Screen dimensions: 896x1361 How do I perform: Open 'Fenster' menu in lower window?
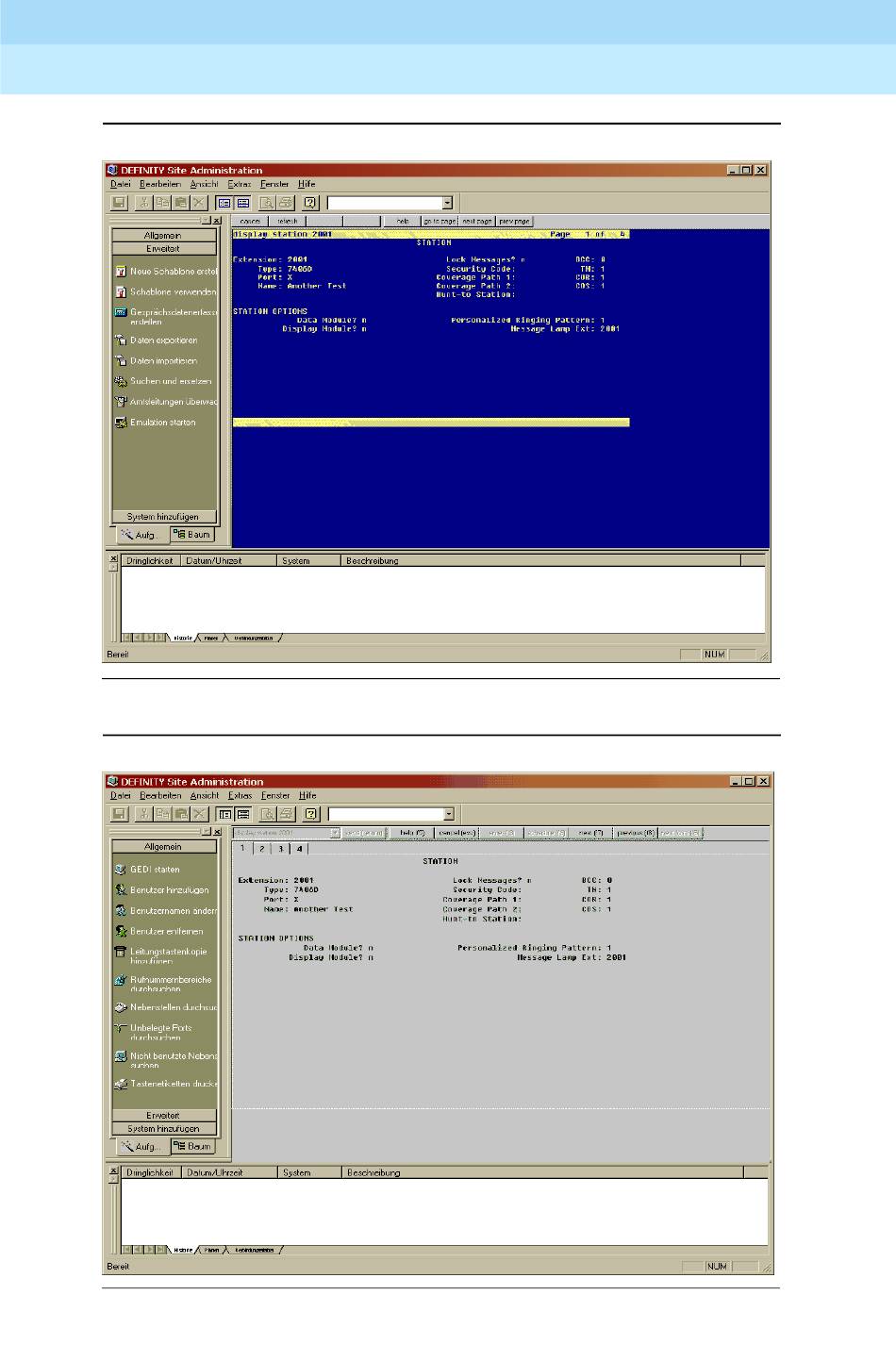[x=275, y=795]
